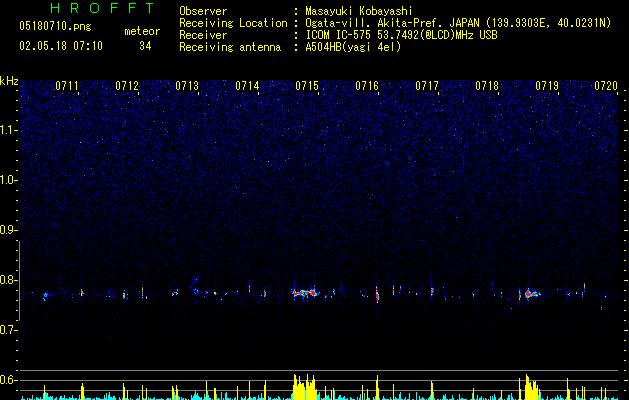Click the 0719 time marker
Viewport: 629px width, 400px height.
click(547, 86)
